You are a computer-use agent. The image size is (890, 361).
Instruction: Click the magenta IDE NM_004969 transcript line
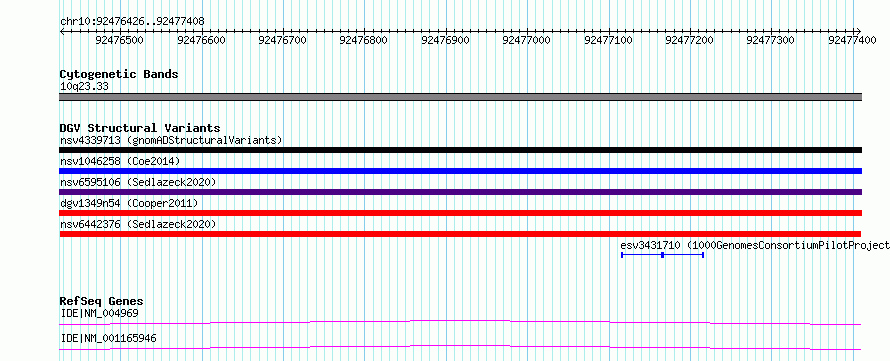460,322
